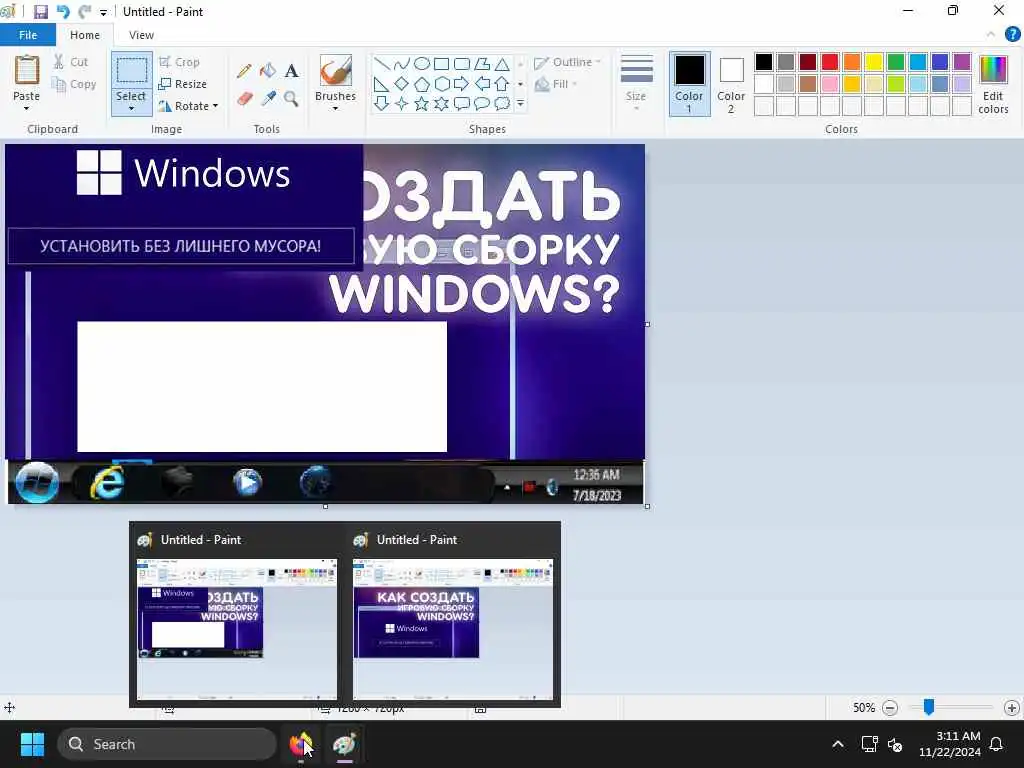Image resolution: width=1024 pixels, height=768 pixels.
Task: Select the Four-point star shape
Action: [402, 103]
